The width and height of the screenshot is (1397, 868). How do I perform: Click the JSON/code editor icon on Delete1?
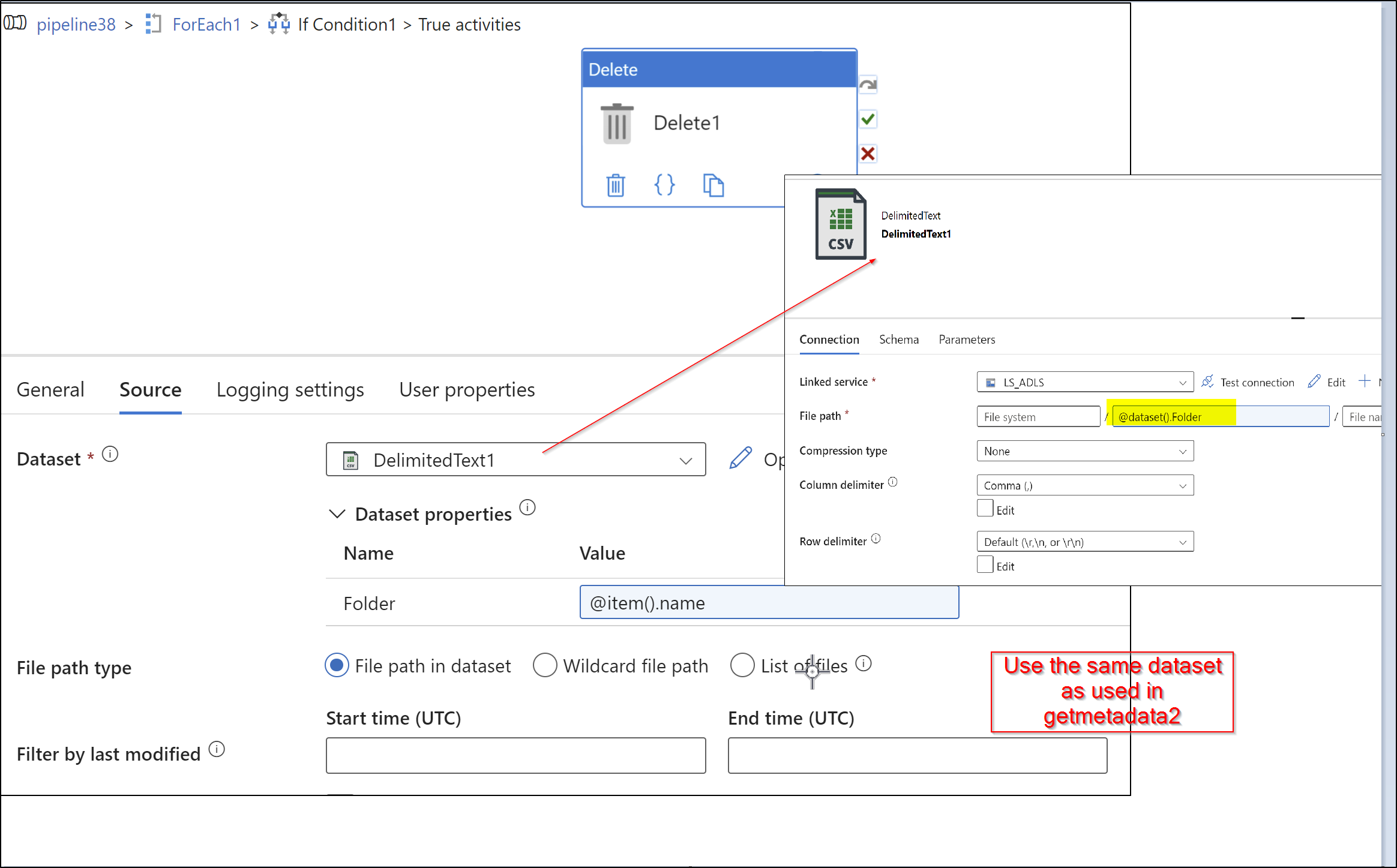[x=664, y=184]
